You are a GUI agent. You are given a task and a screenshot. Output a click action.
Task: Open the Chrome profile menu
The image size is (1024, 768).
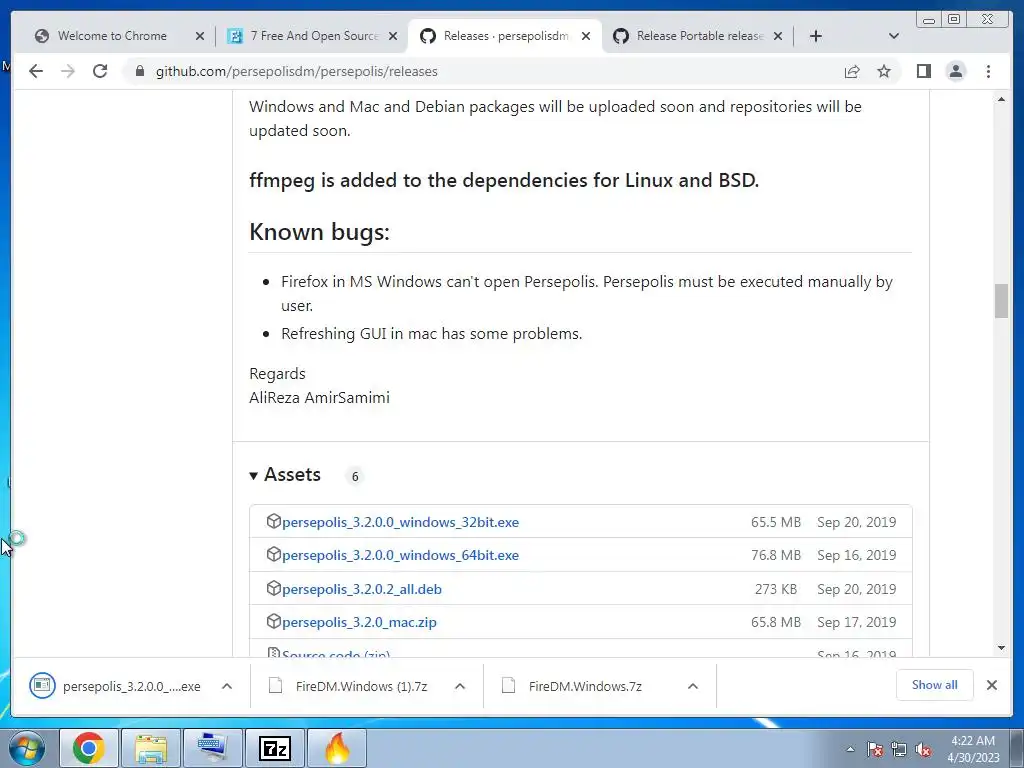pyautogui.click(x=955, y=71)
